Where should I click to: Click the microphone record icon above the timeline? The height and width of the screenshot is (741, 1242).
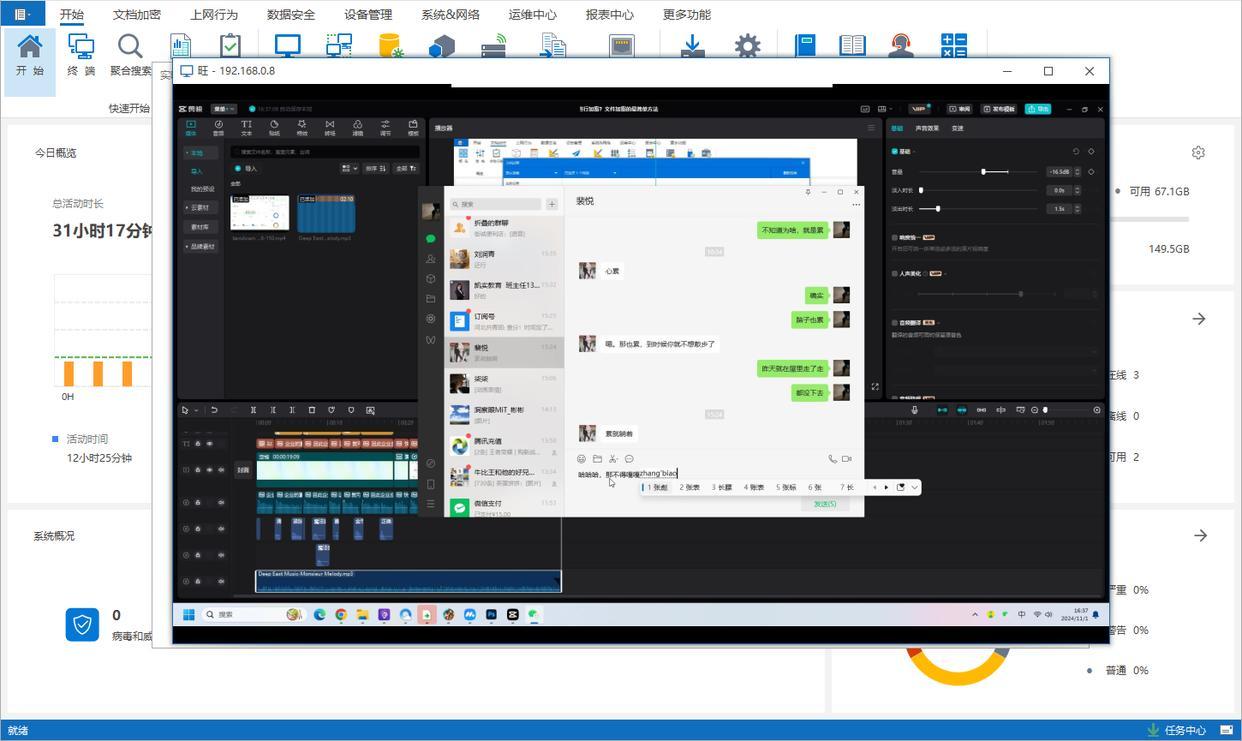[x=914, y=410]
